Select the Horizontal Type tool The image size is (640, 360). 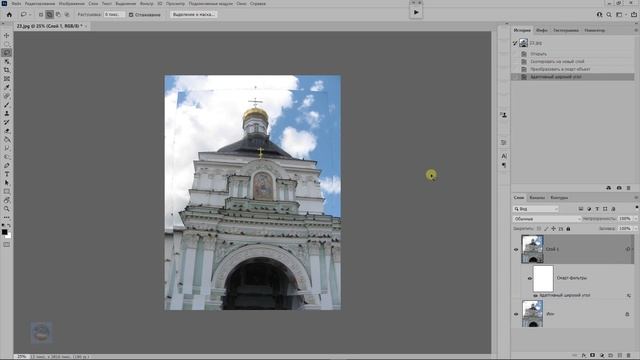click(7, 174)
